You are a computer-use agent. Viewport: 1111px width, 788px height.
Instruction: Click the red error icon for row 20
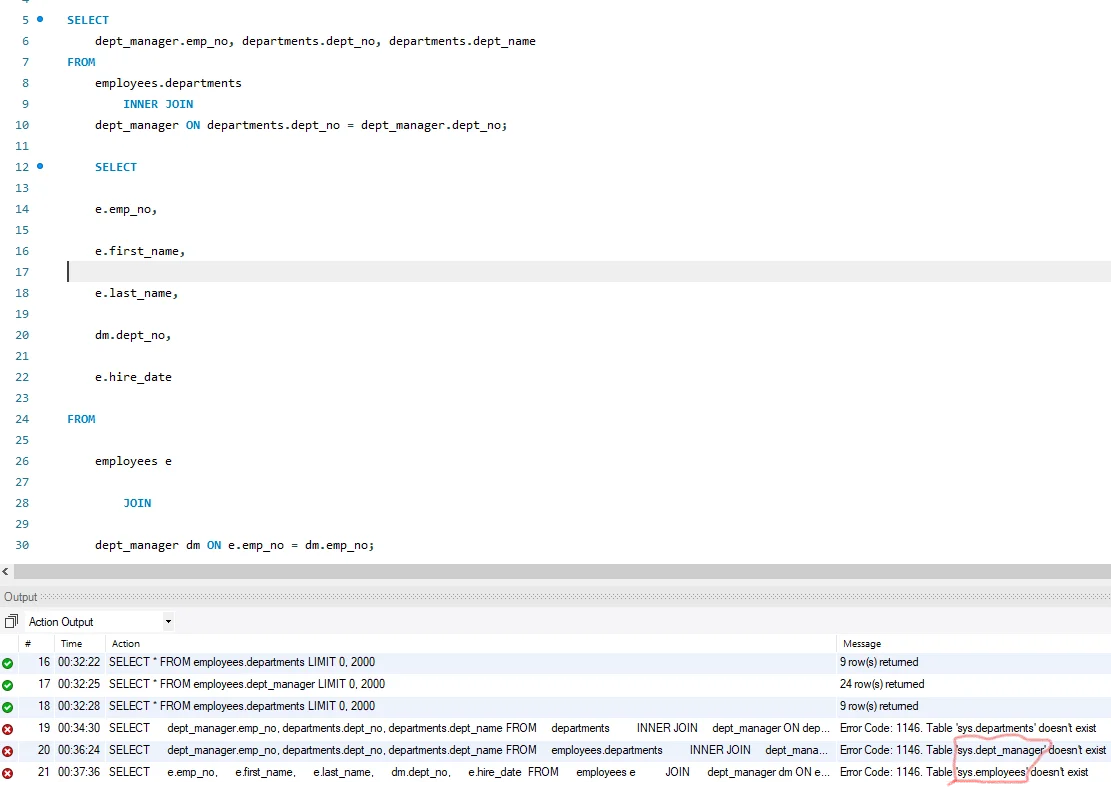coord(8,751)
